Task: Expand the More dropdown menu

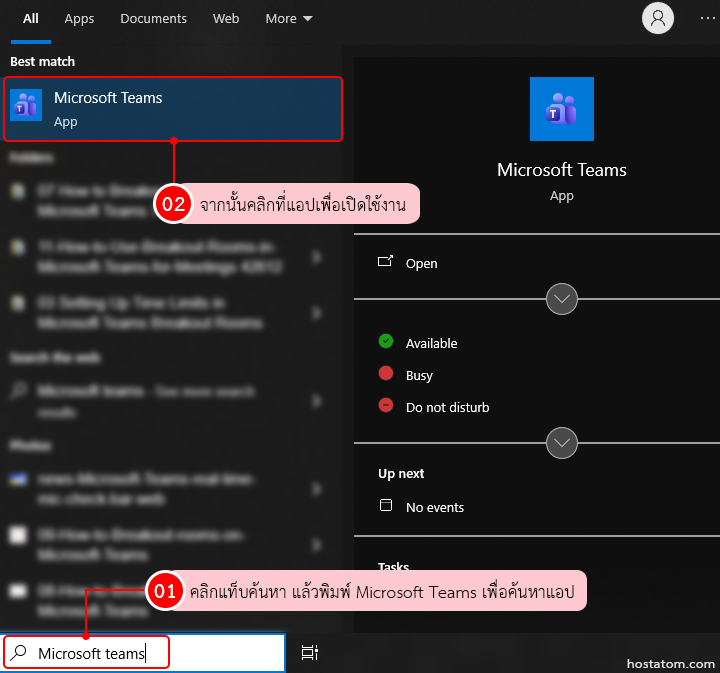Action: point(289,19)
